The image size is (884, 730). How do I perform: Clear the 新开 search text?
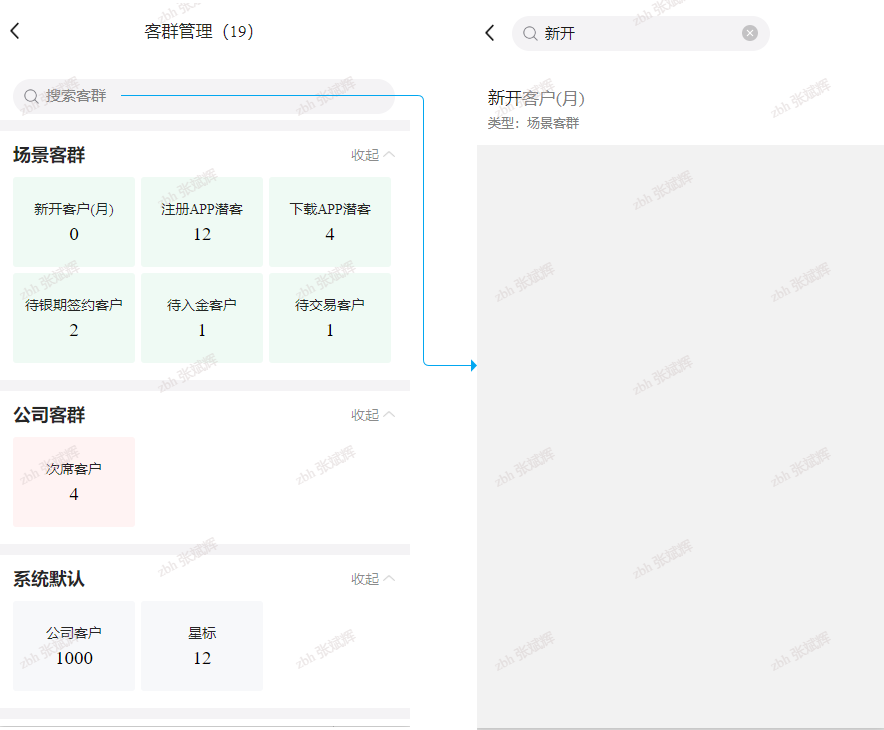[x=749, y=33]
